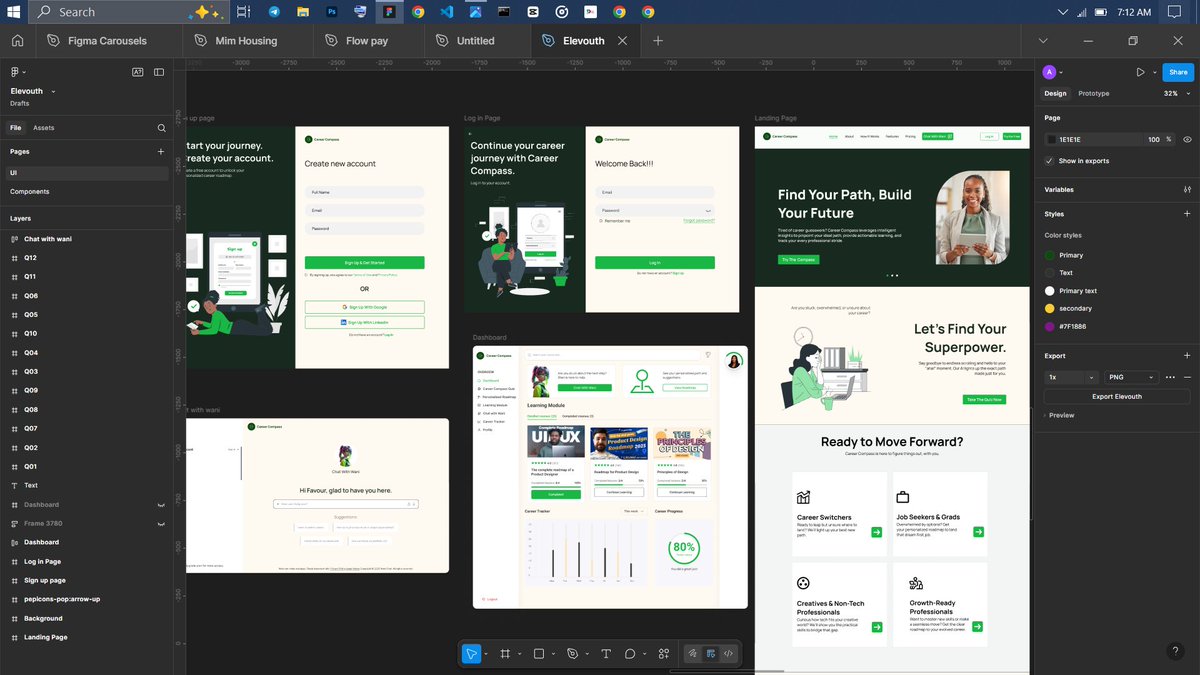1200x675 pixels.
Task: Toggle visibility of hidden Dashboard layer
Action: (x=161, y=505)
